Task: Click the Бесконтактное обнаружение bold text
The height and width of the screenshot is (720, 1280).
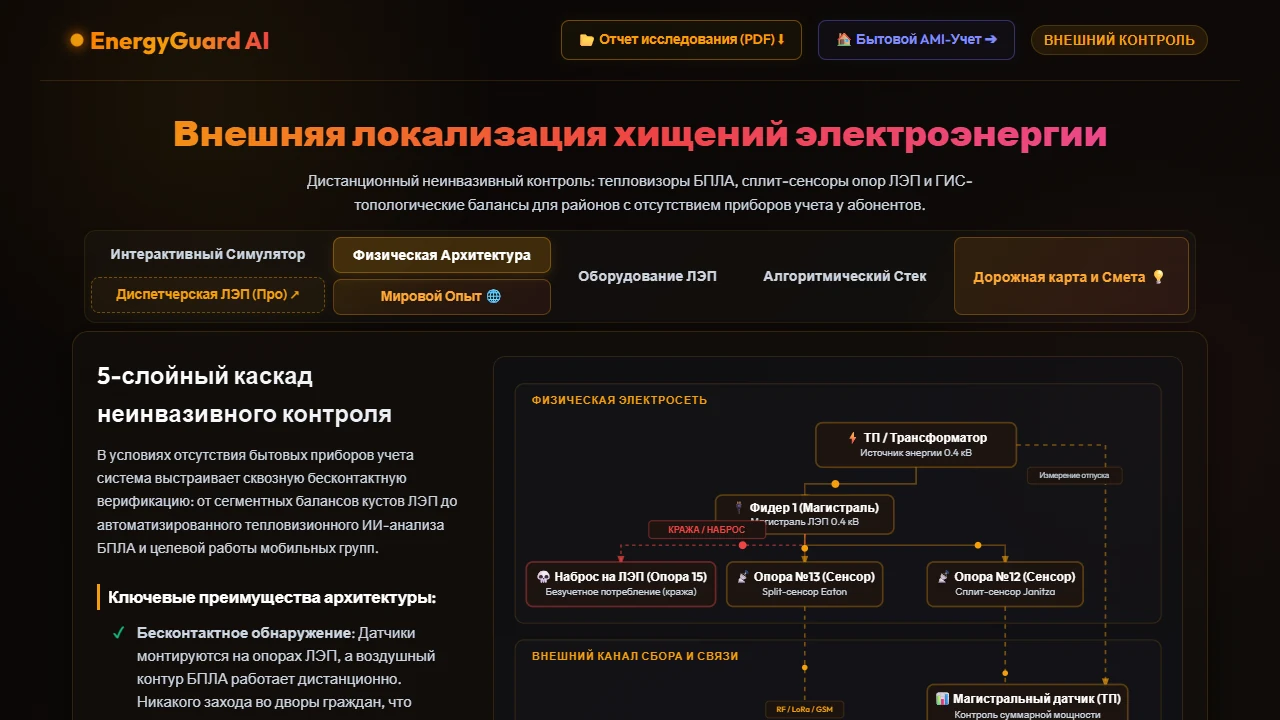Action: (x=246, y=633)
